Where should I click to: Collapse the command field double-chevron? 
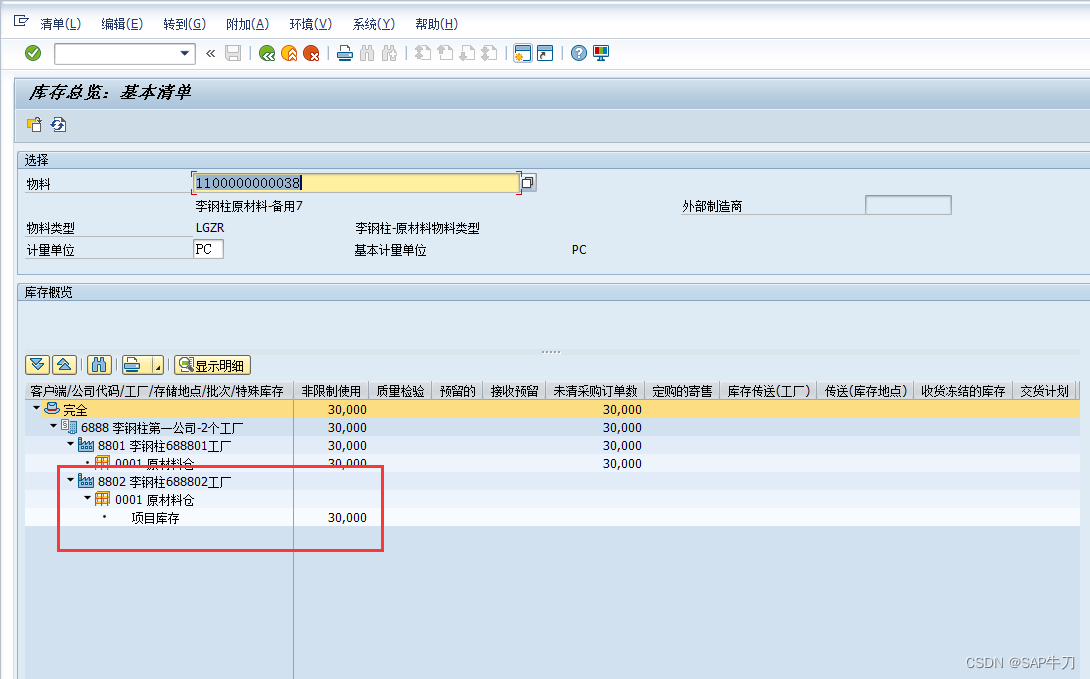pyautogui.click(x=211, y=53)
